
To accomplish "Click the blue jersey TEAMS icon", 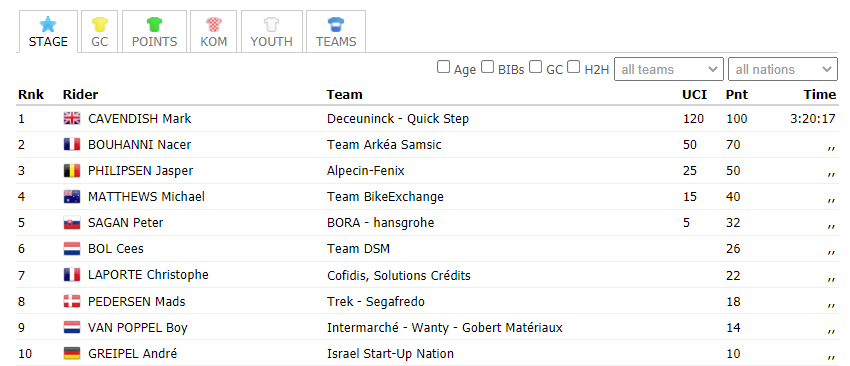I will point(336,24).
